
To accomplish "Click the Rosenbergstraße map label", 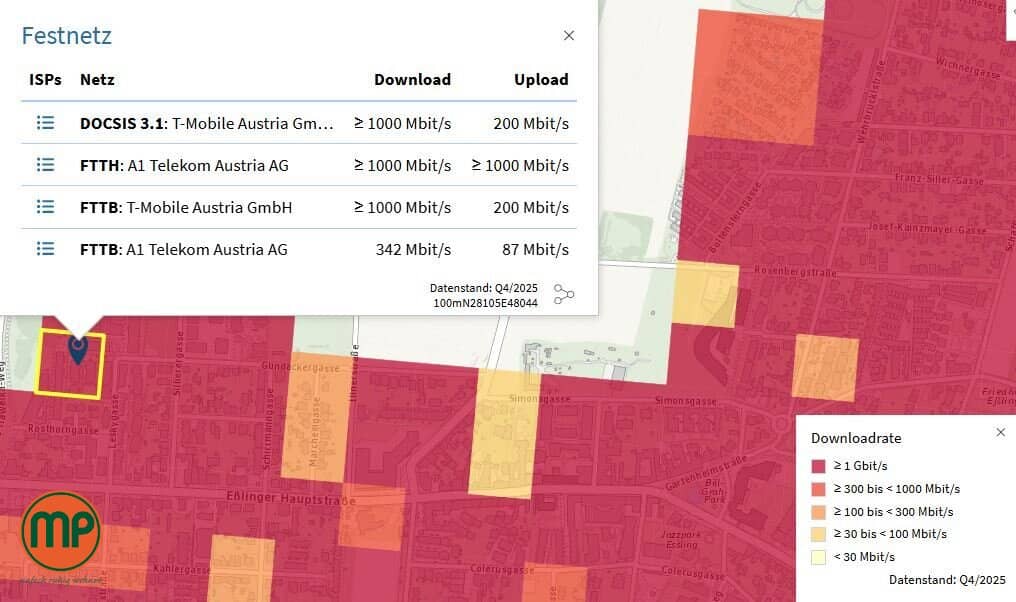I will 796,272.
